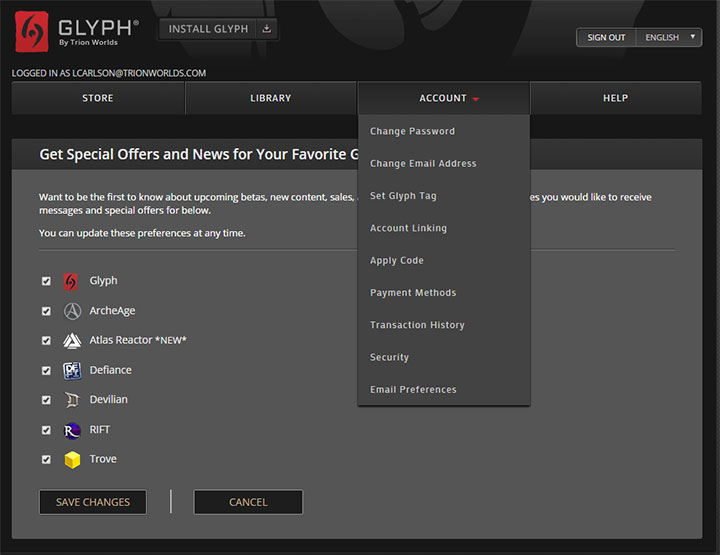
Task: Disable the Trove offers checkbox
Action: coord(46,460)
